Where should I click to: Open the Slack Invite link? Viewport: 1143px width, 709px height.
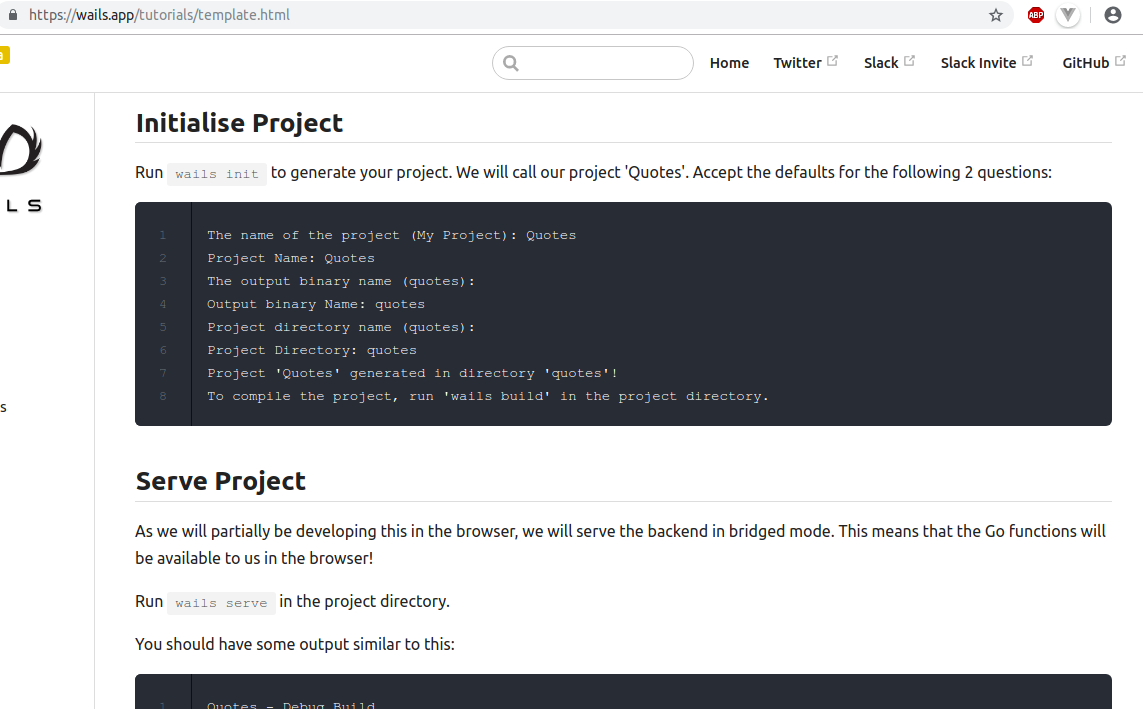pyautogui.click(x=978, y=63)
